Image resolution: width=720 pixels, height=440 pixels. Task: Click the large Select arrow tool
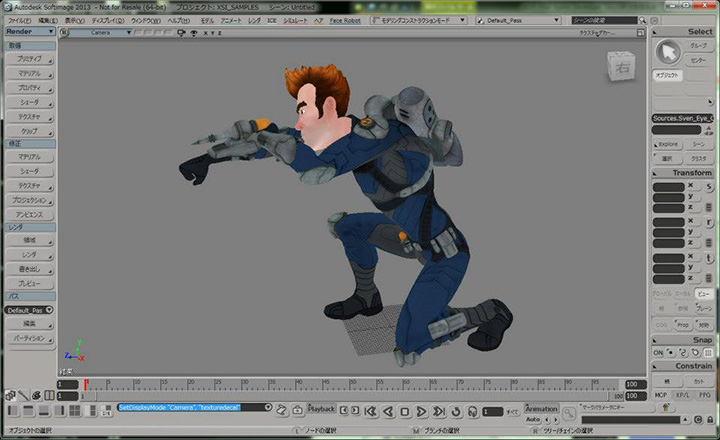pos(667,52)
